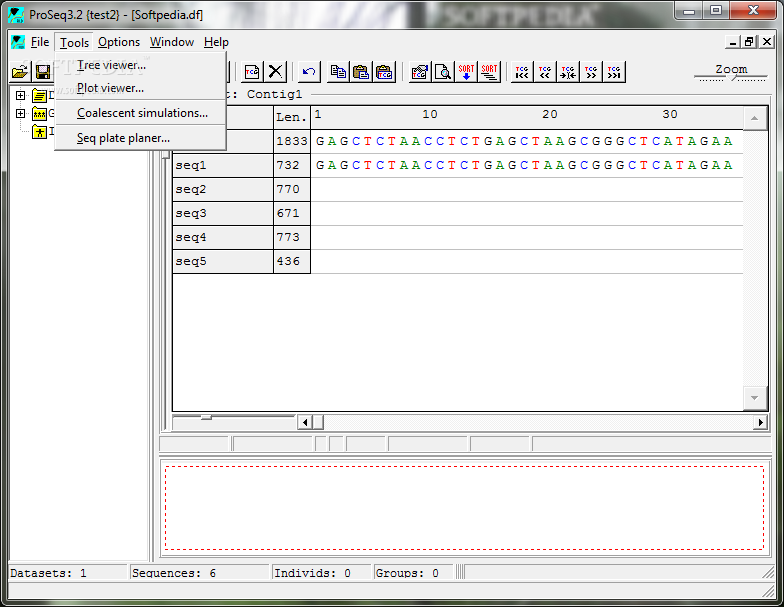Select the seq1 row name
Screen dimensions: 784x607
[x=223, y=166]
